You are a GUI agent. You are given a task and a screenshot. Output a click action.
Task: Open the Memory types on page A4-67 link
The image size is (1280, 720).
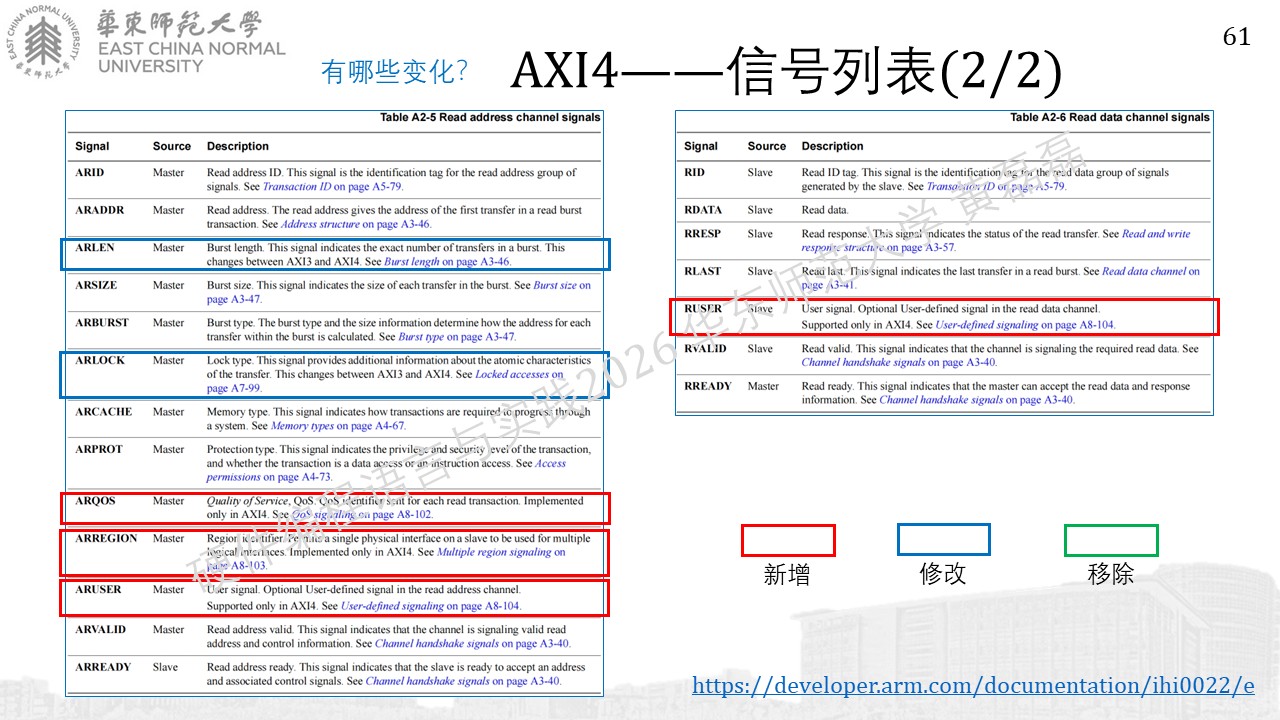point(338,426)
